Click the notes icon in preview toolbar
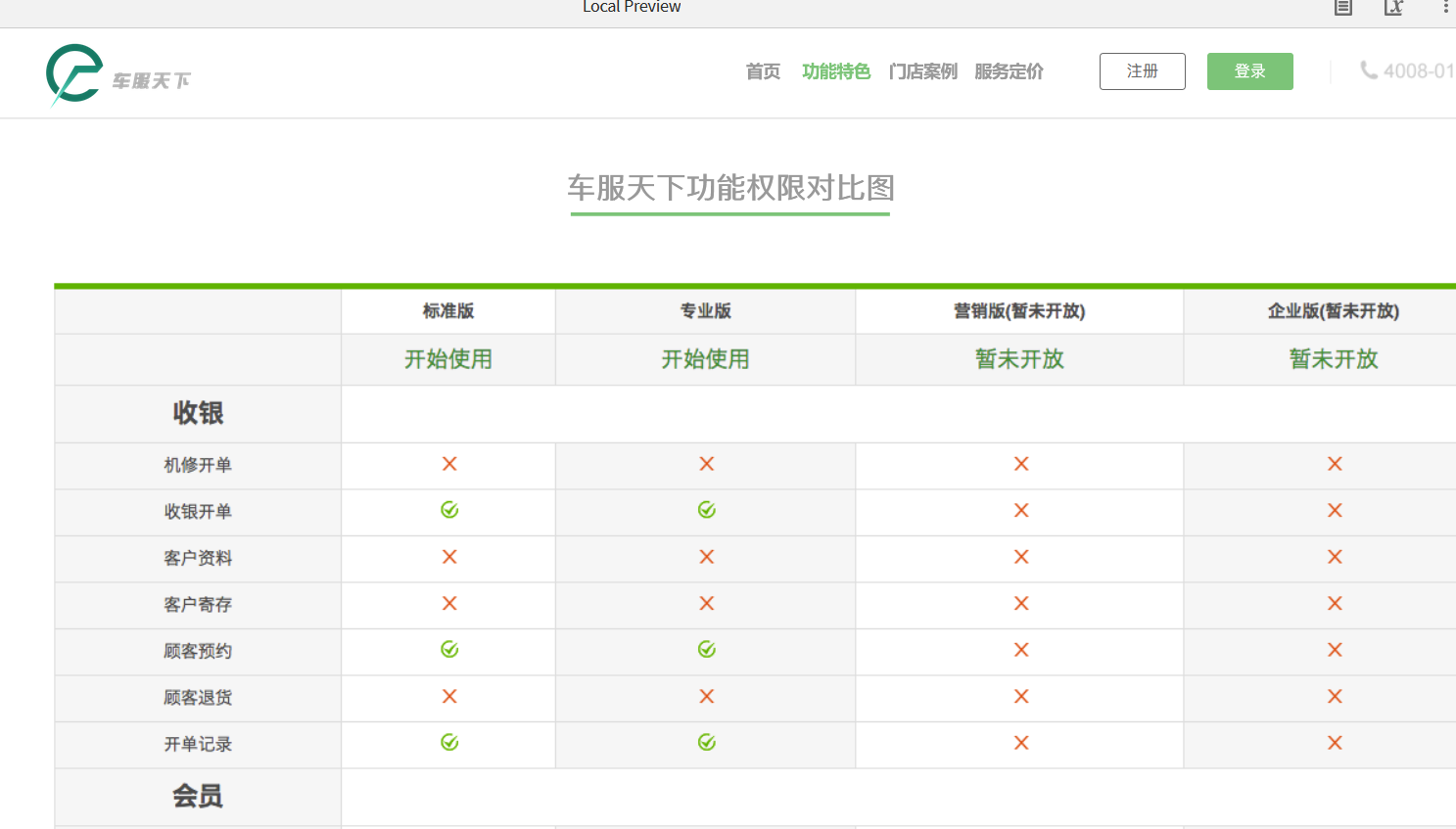The height and width of the screenshot is (829, 1456). (1343, 8)
